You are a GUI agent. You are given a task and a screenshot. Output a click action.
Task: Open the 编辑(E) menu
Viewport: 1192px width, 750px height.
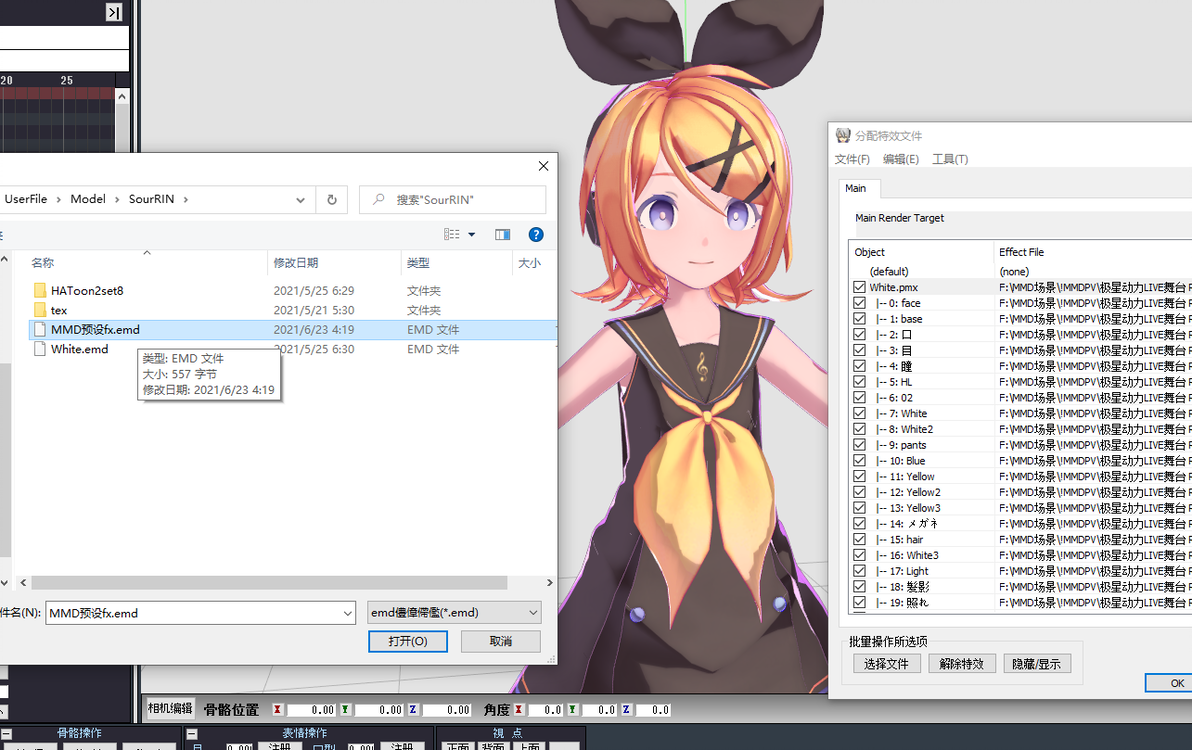(x=901, y=160)
